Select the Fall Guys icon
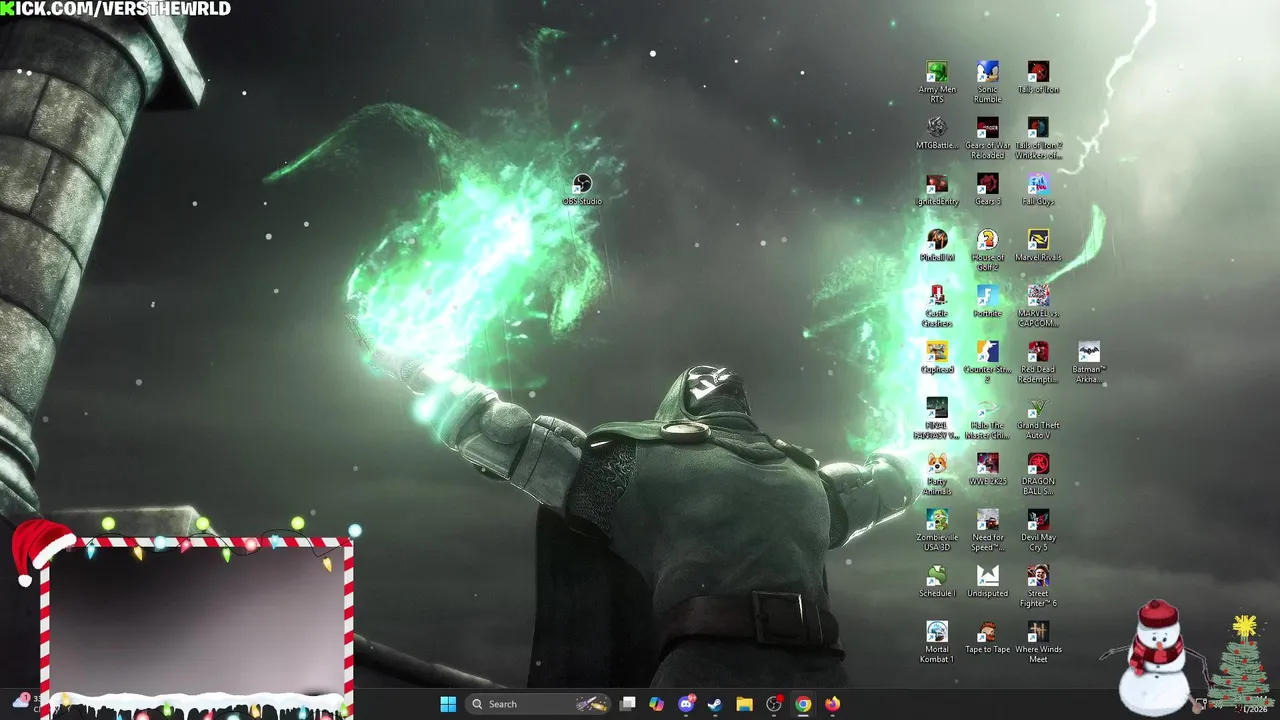1280x720 pixels. click(x=1038, y=189)
